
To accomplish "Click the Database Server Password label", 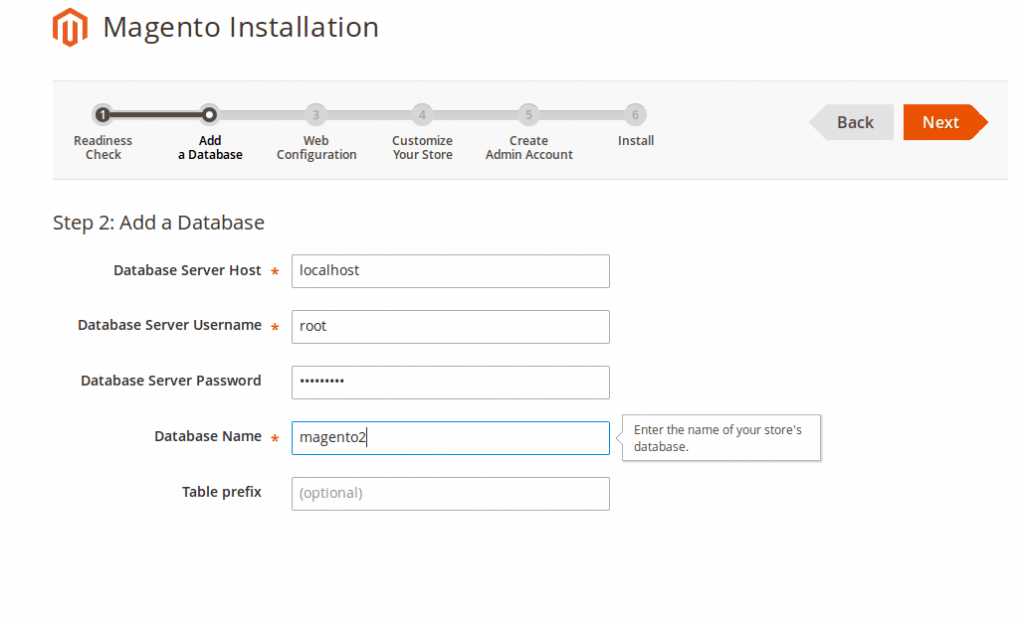I will [x=171, y=381].
